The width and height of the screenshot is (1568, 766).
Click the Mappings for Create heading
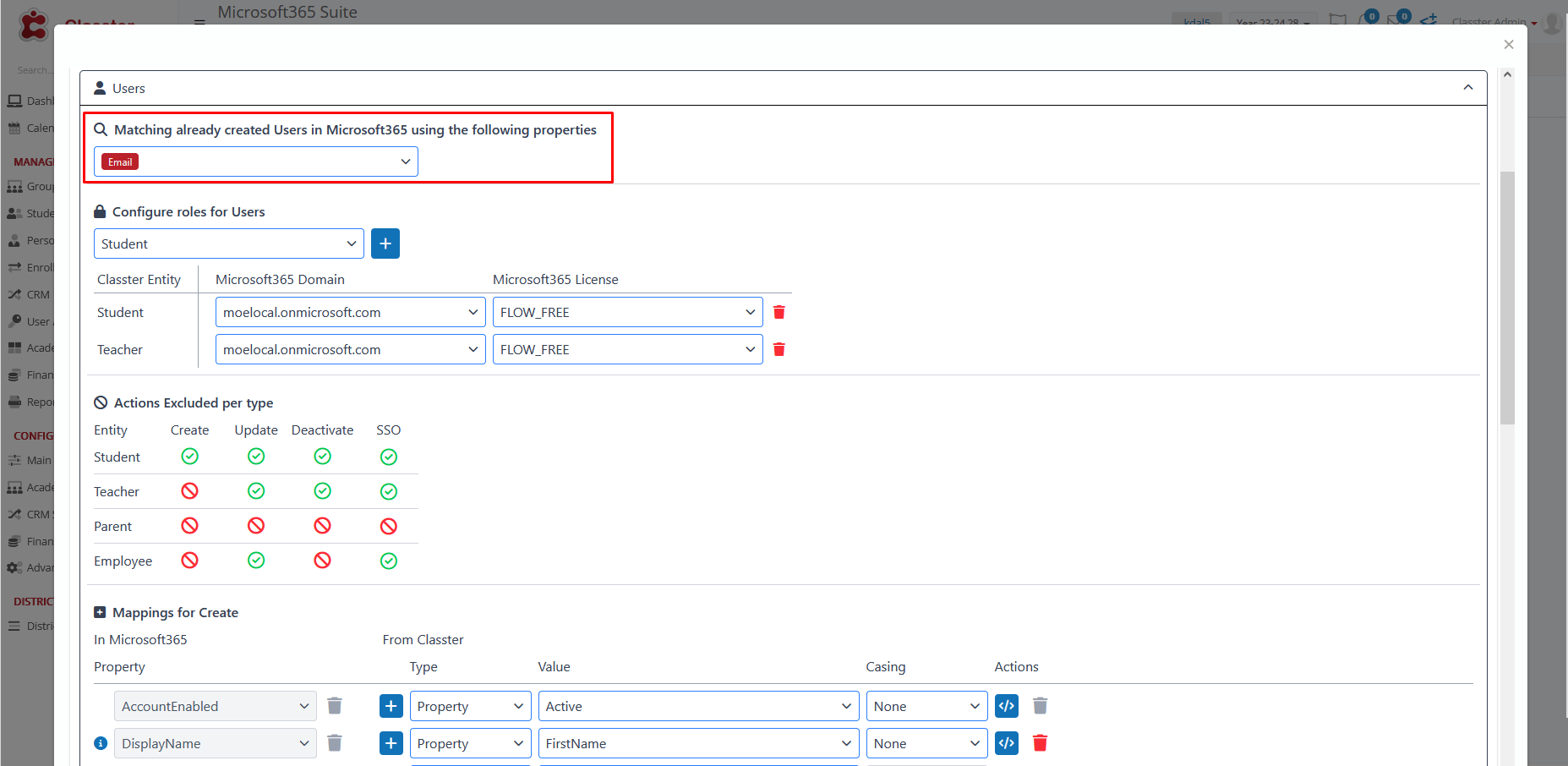pos(175,612)
